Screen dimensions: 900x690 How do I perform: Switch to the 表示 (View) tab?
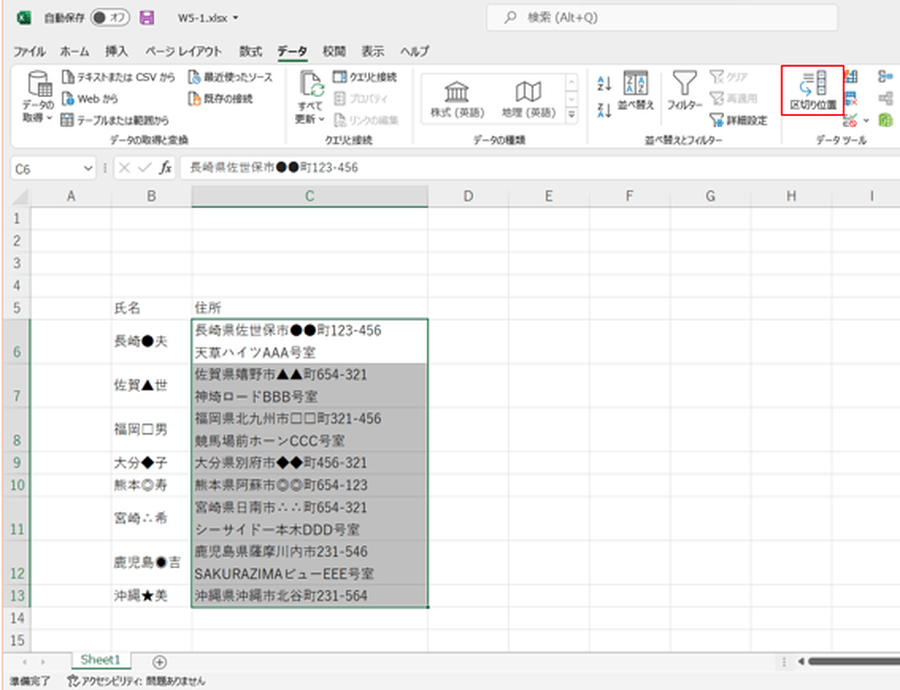373,52
